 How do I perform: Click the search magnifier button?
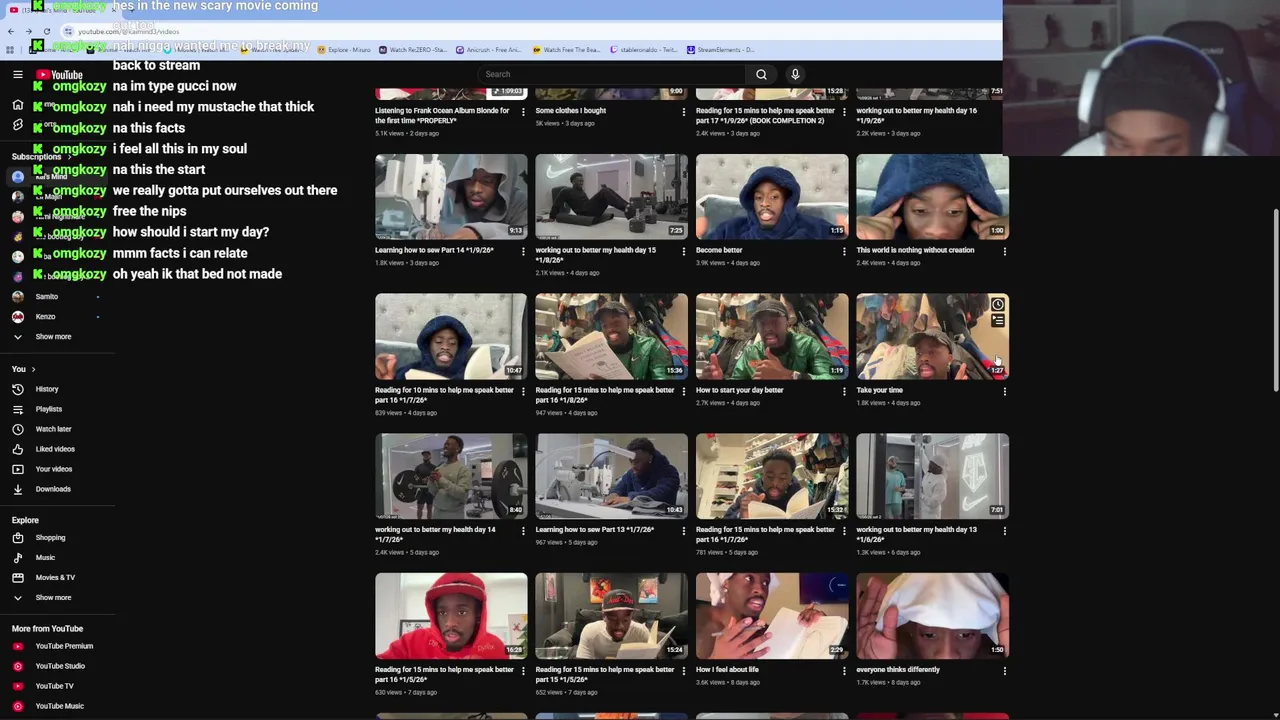point(761,74)
